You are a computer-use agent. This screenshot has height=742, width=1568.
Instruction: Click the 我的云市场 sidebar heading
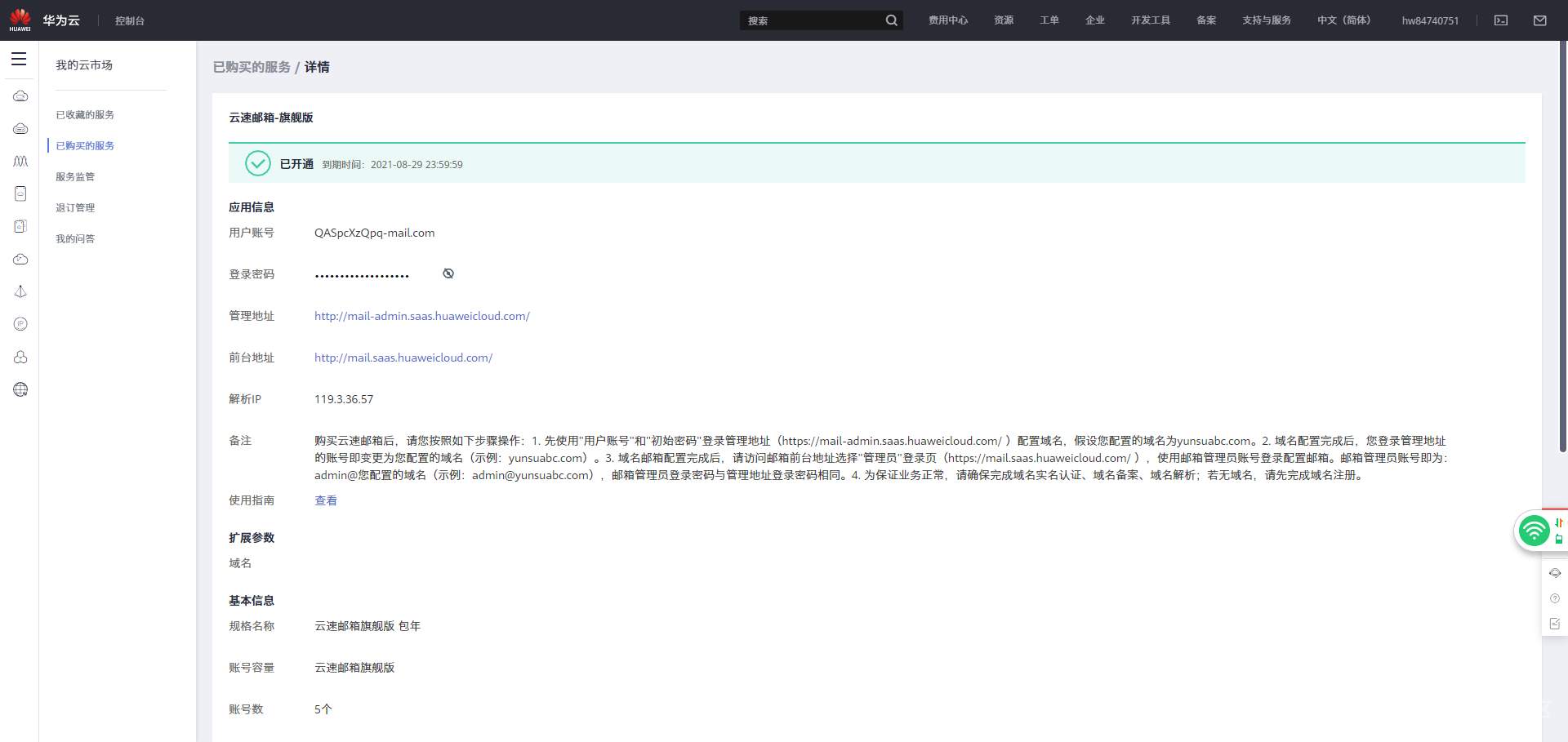(x=84, y=65)
